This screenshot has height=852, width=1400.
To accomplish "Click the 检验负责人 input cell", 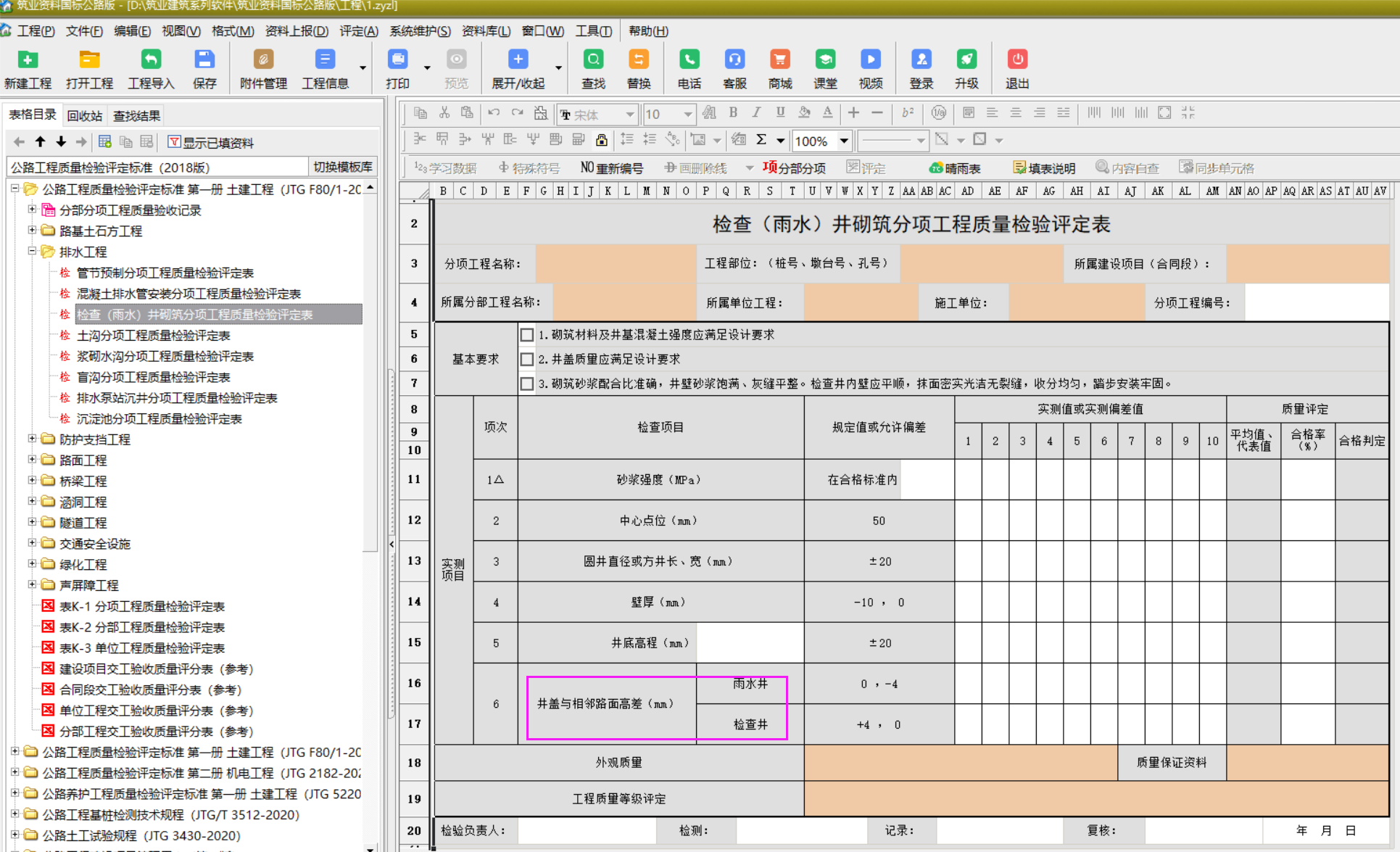I will (x=587, y=831).
